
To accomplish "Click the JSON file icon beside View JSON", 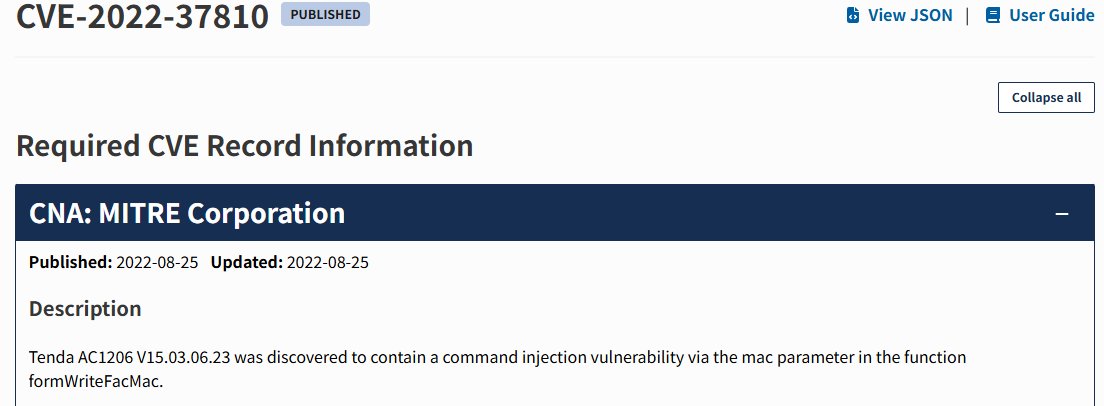I will pos(853,15).
